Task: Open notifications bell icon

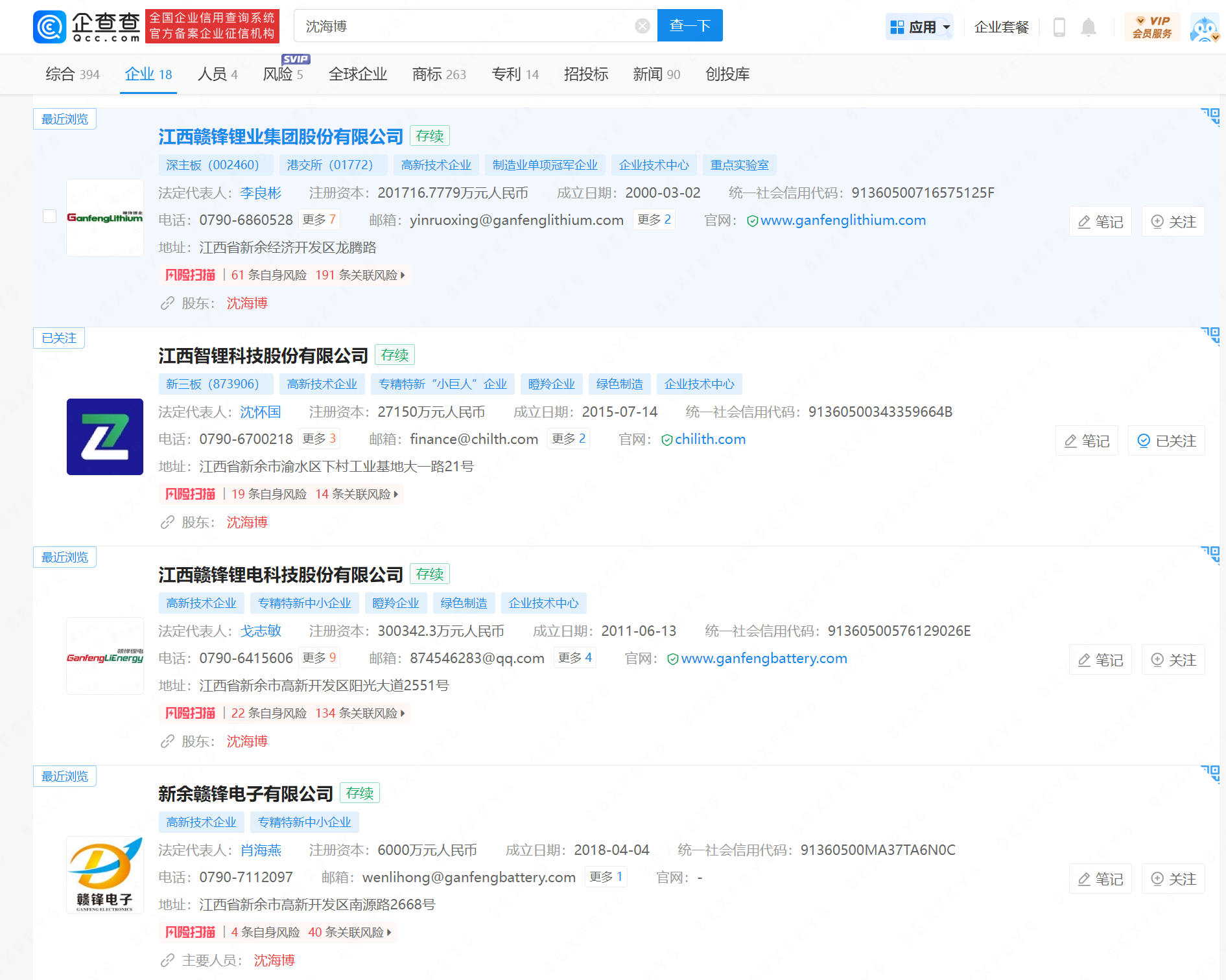Action: point(1089,27)
